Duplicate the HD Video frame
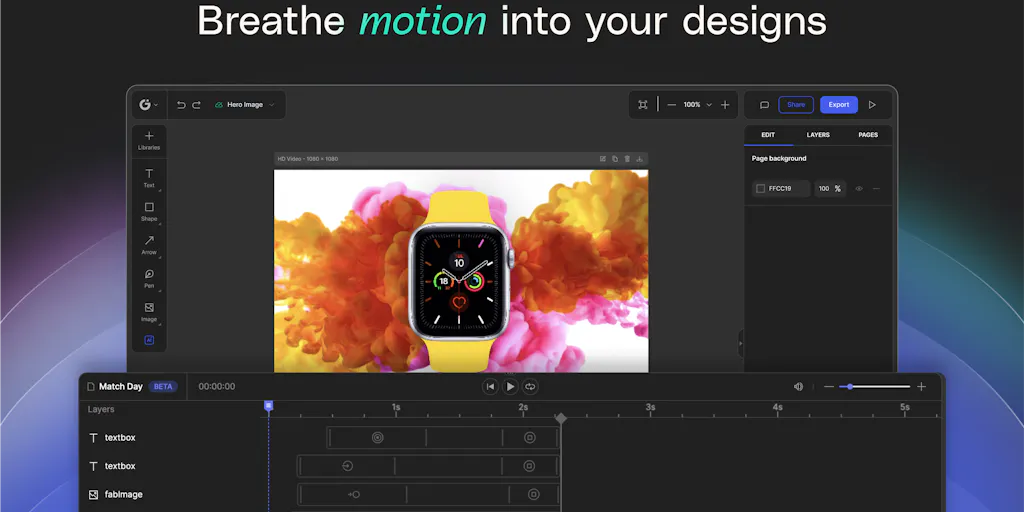 point(615,159)
